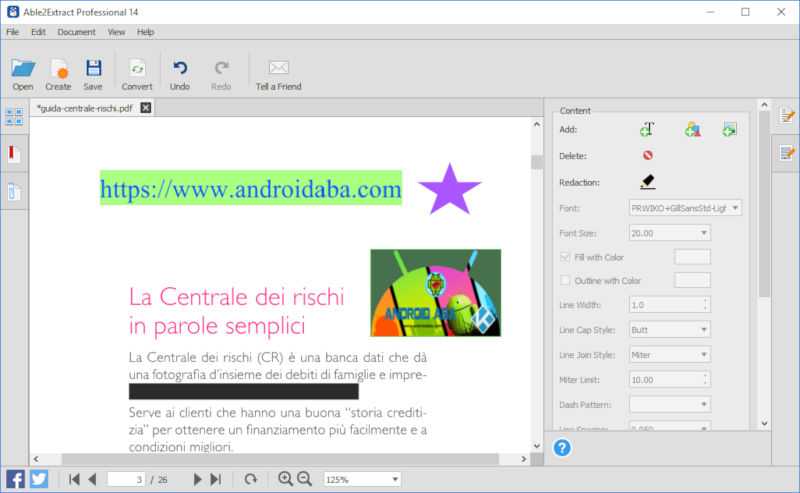Click the document horizontal scrollbar
This screenshot has width=800, height=493.
coord(280,459)
